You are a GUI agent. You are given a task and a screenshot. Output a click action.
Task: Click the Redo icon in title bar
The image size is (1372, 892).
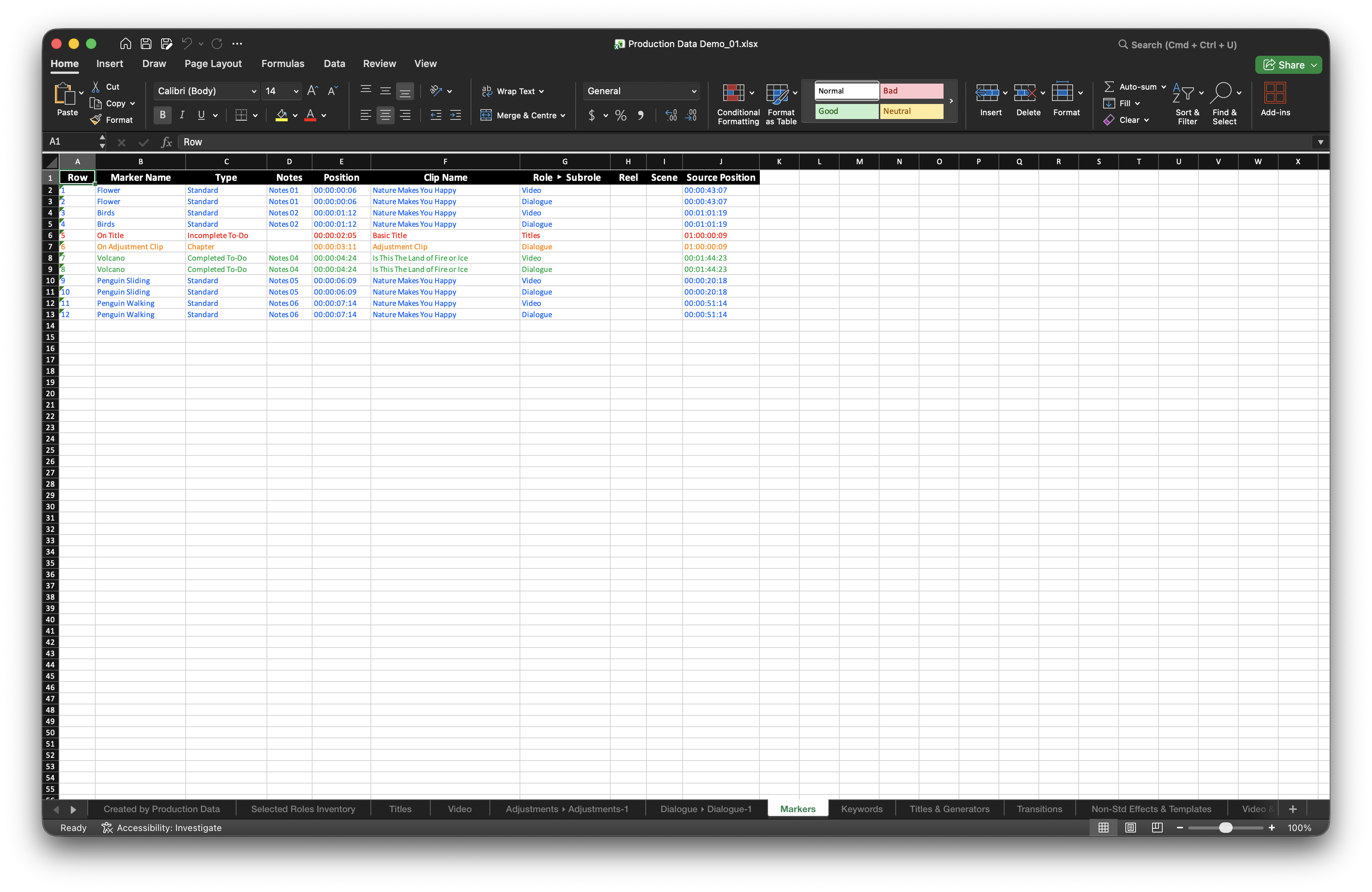coord(217,44)
